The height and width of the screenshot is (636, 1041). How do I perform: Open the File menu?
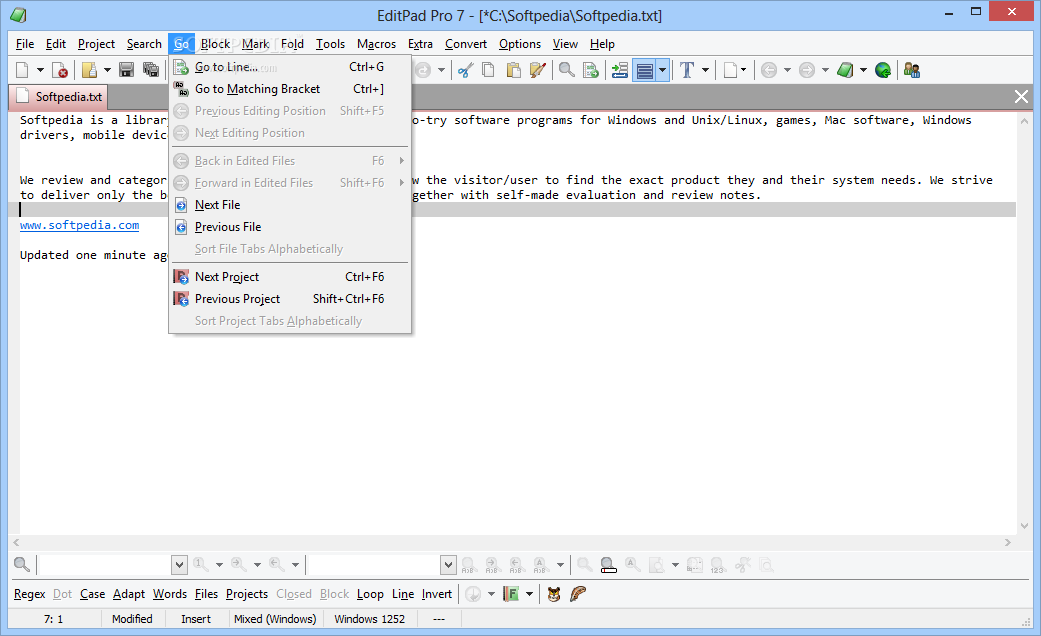coord(25,44)
